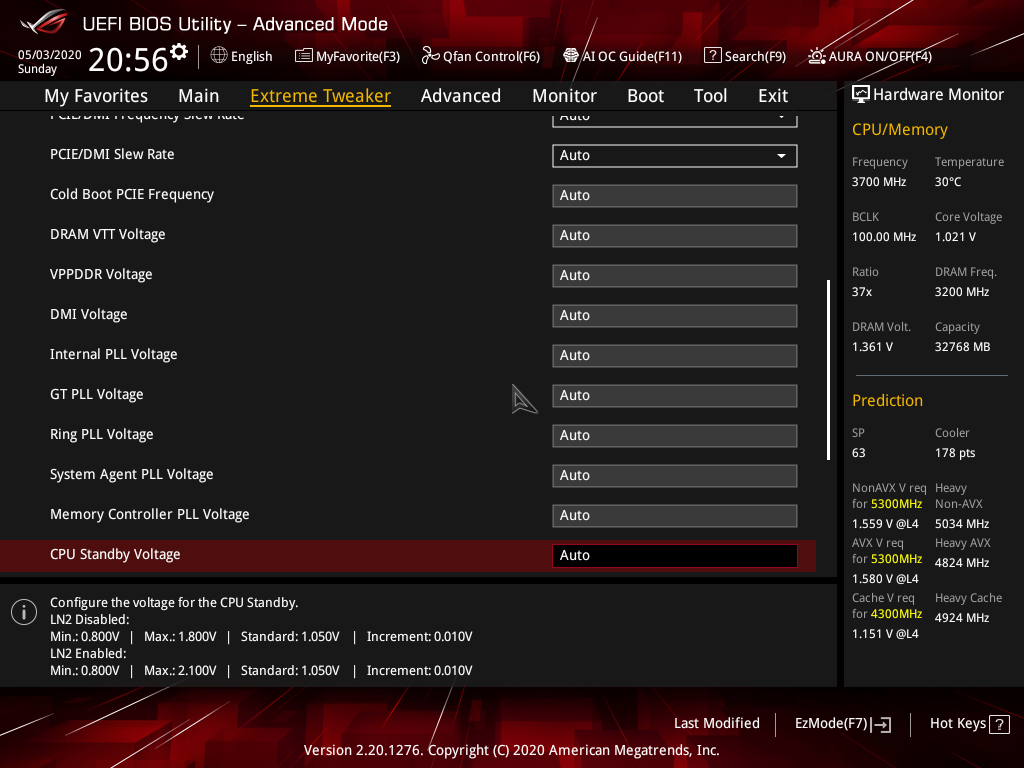Viewport: 1024px width, 768px height.
Task: Click the Prediction heading
Action: click(887, 400)
